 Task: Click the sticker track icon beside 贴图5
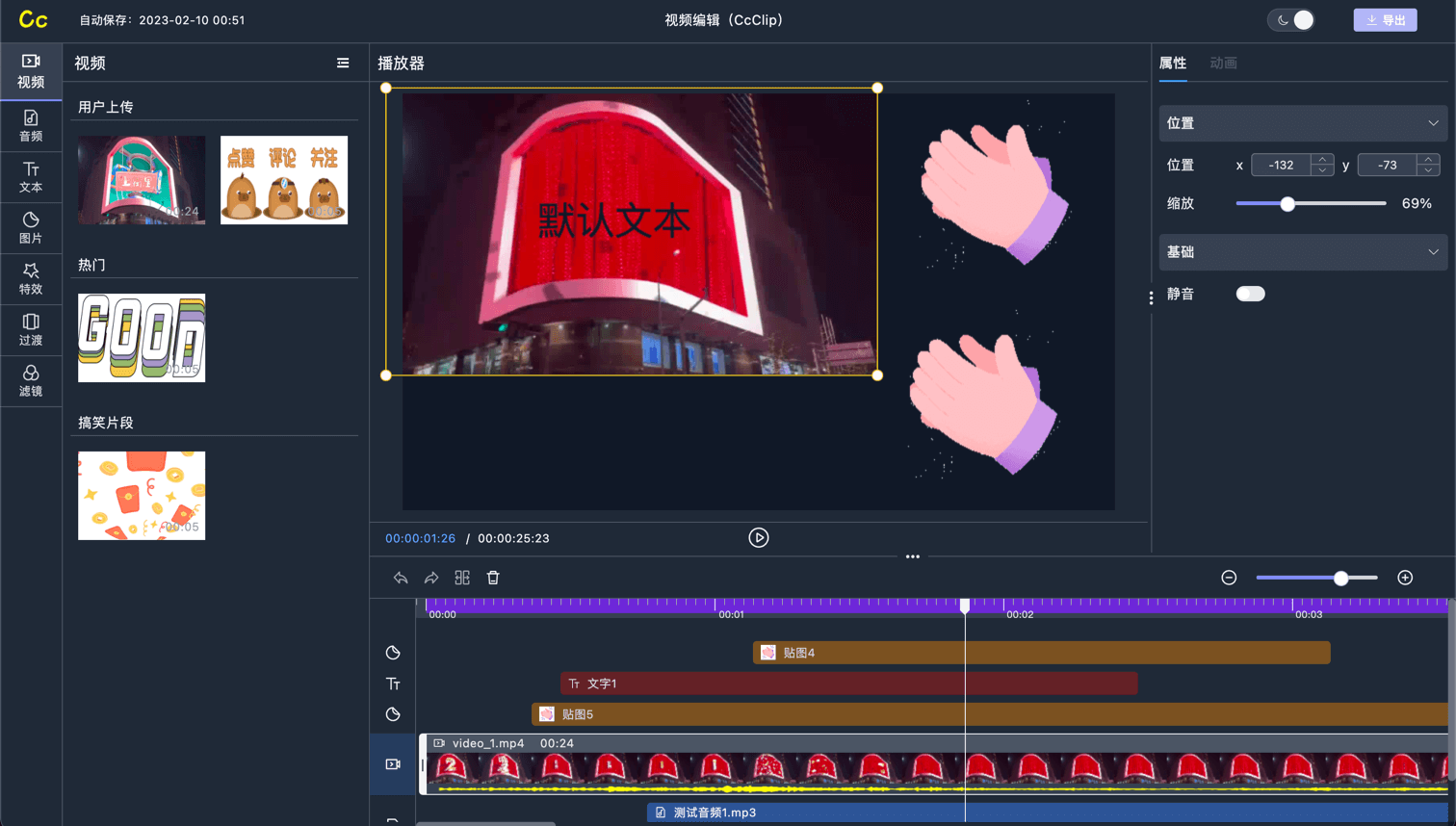pyautogui.click(x=393, y=714)
